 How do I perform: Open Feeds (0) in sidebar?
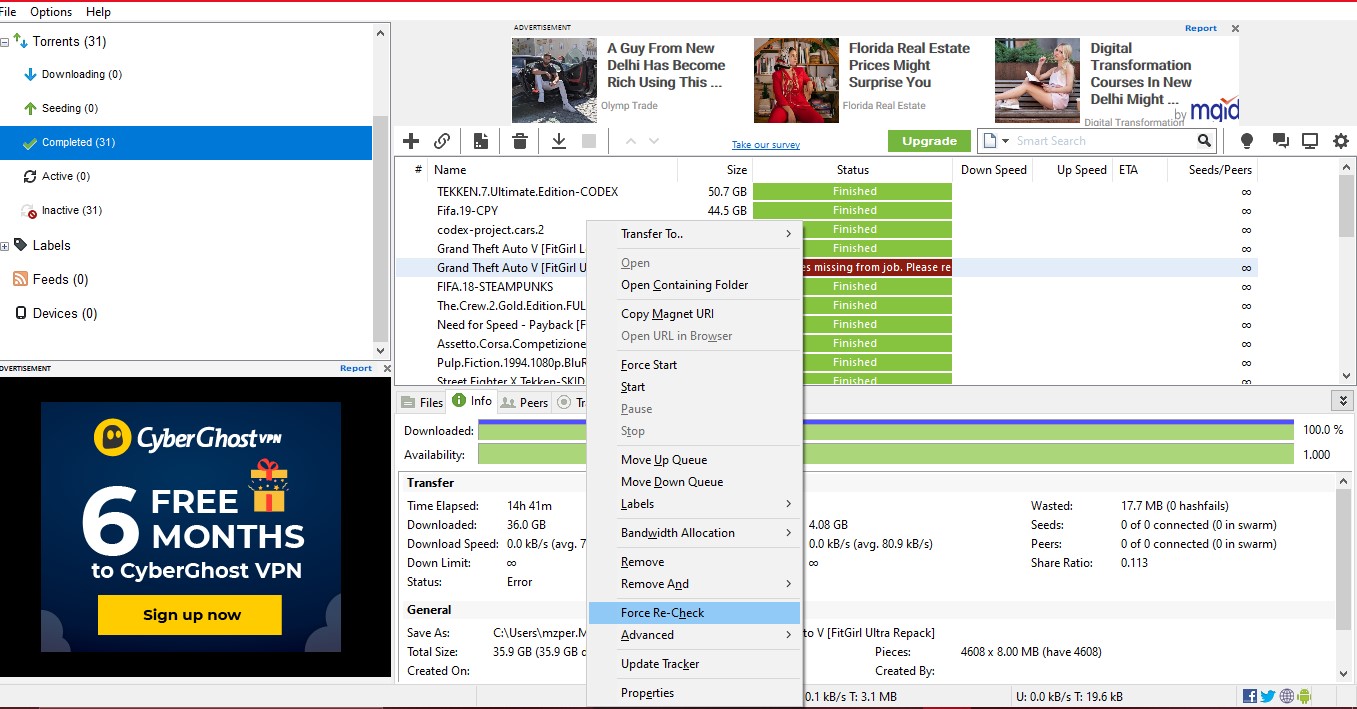pyautogui.click(x=60, y=280)
